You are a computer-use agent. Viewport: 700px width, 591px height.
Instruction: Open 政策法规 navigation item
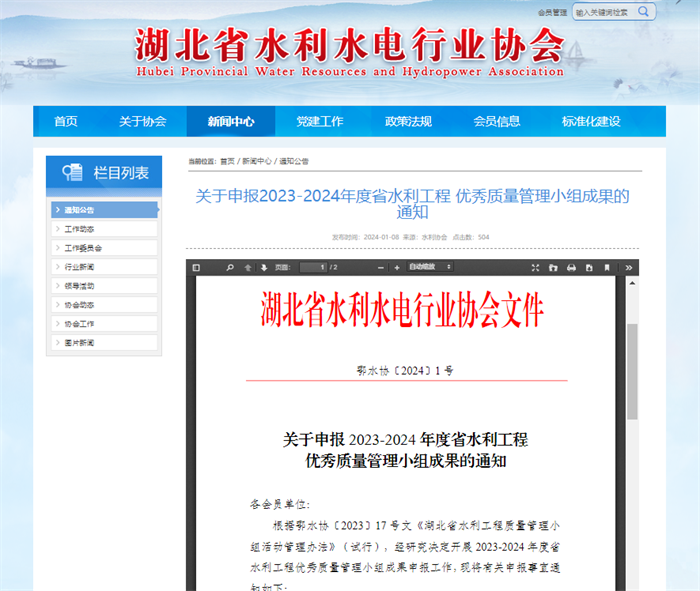[408, 121]
